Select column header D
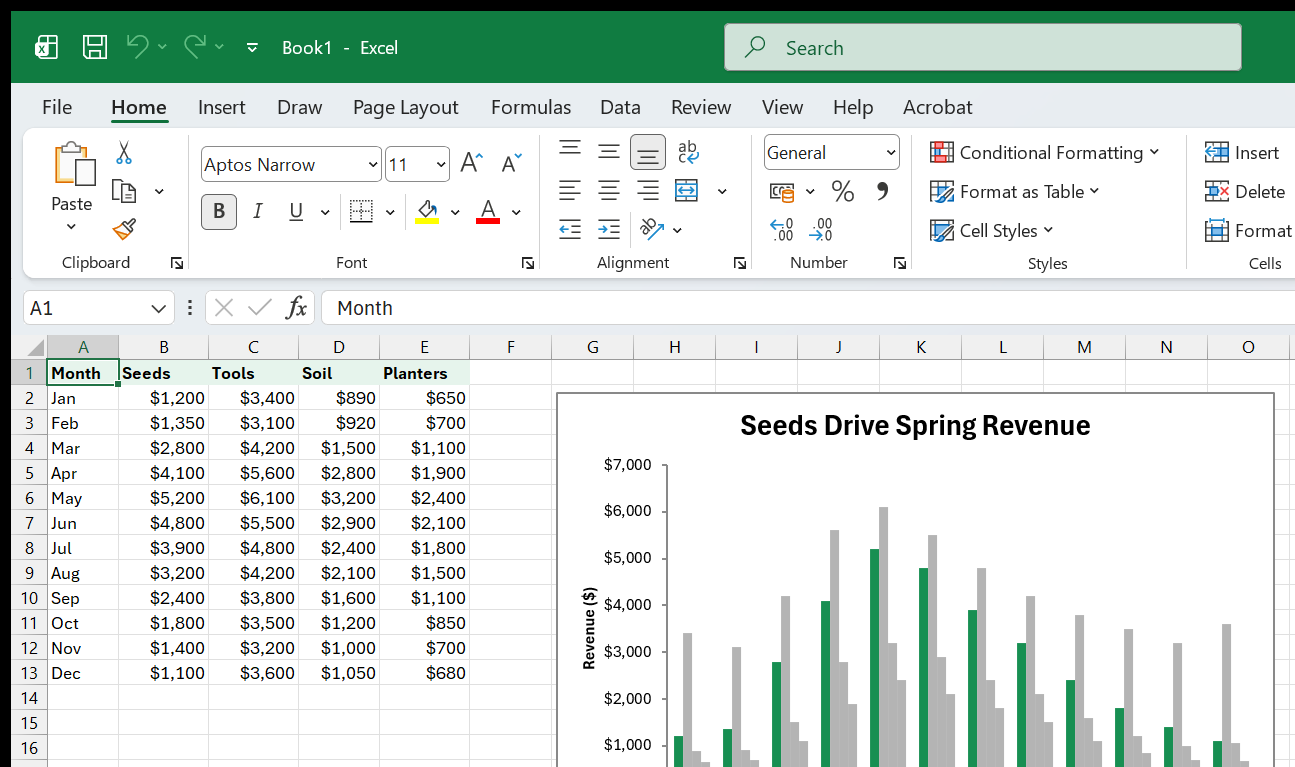Image resolution: width=1295 pixels, height=767 pixels. coord(339,347)
